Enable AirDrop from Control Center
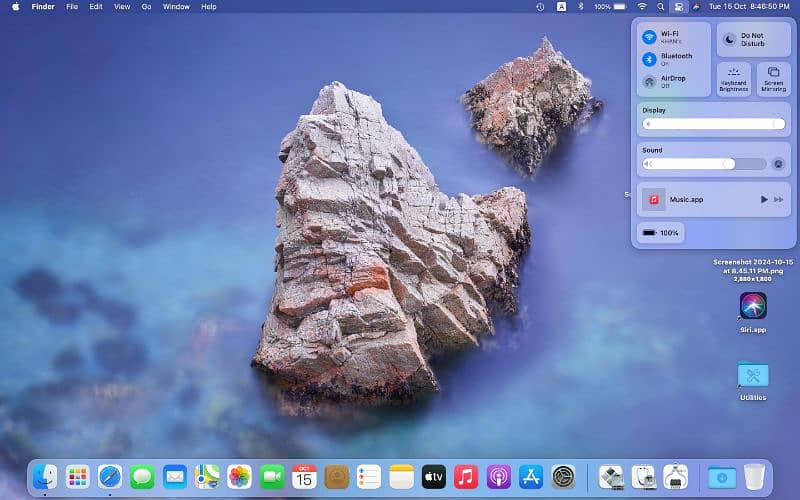 (x=649, y=81)
